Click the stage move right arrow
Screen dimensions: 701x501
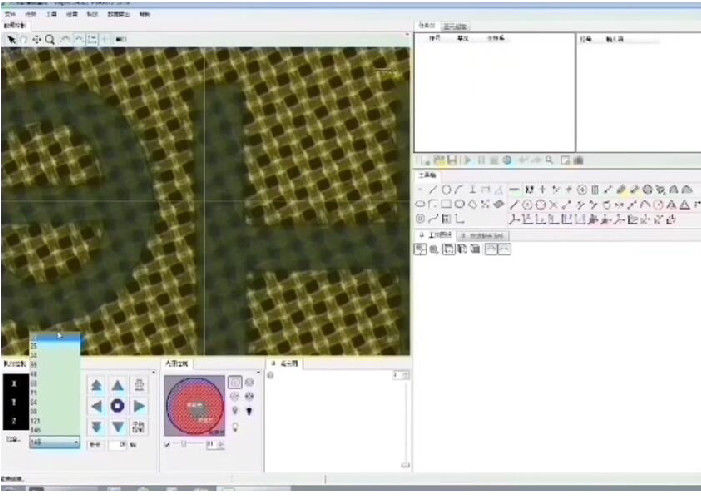(x=140, y=406)
